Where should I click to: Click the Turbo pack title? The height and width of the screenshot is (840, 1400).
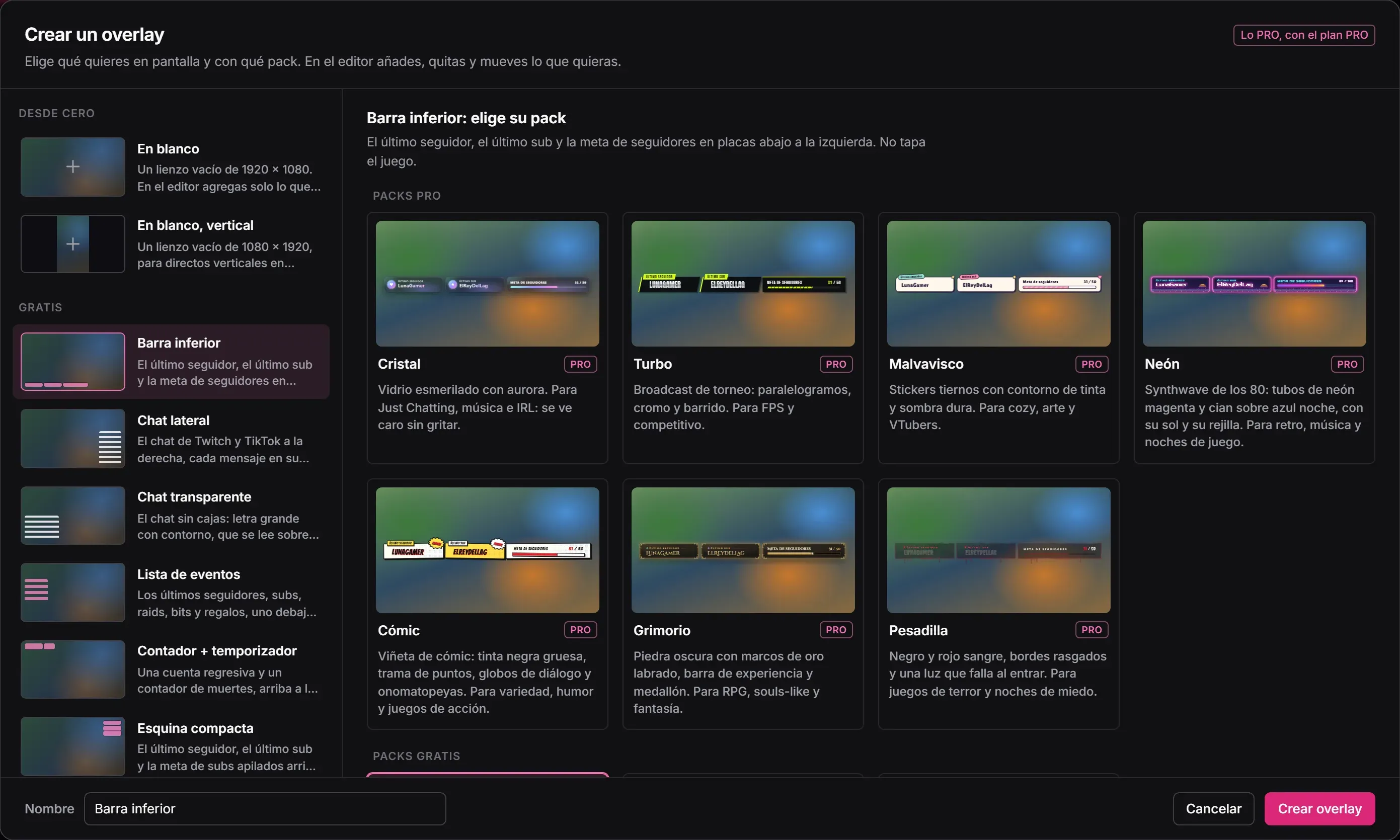(x=652, y=364)
